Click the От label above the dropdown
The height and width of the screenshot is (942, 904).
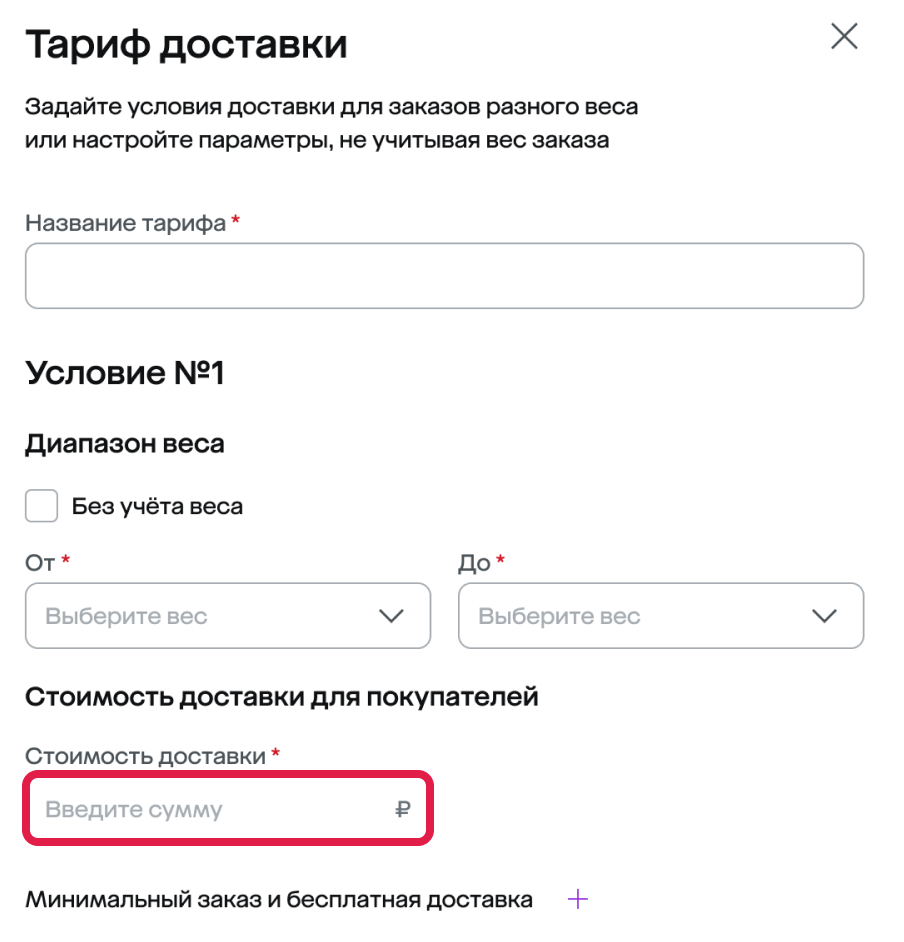40,563
